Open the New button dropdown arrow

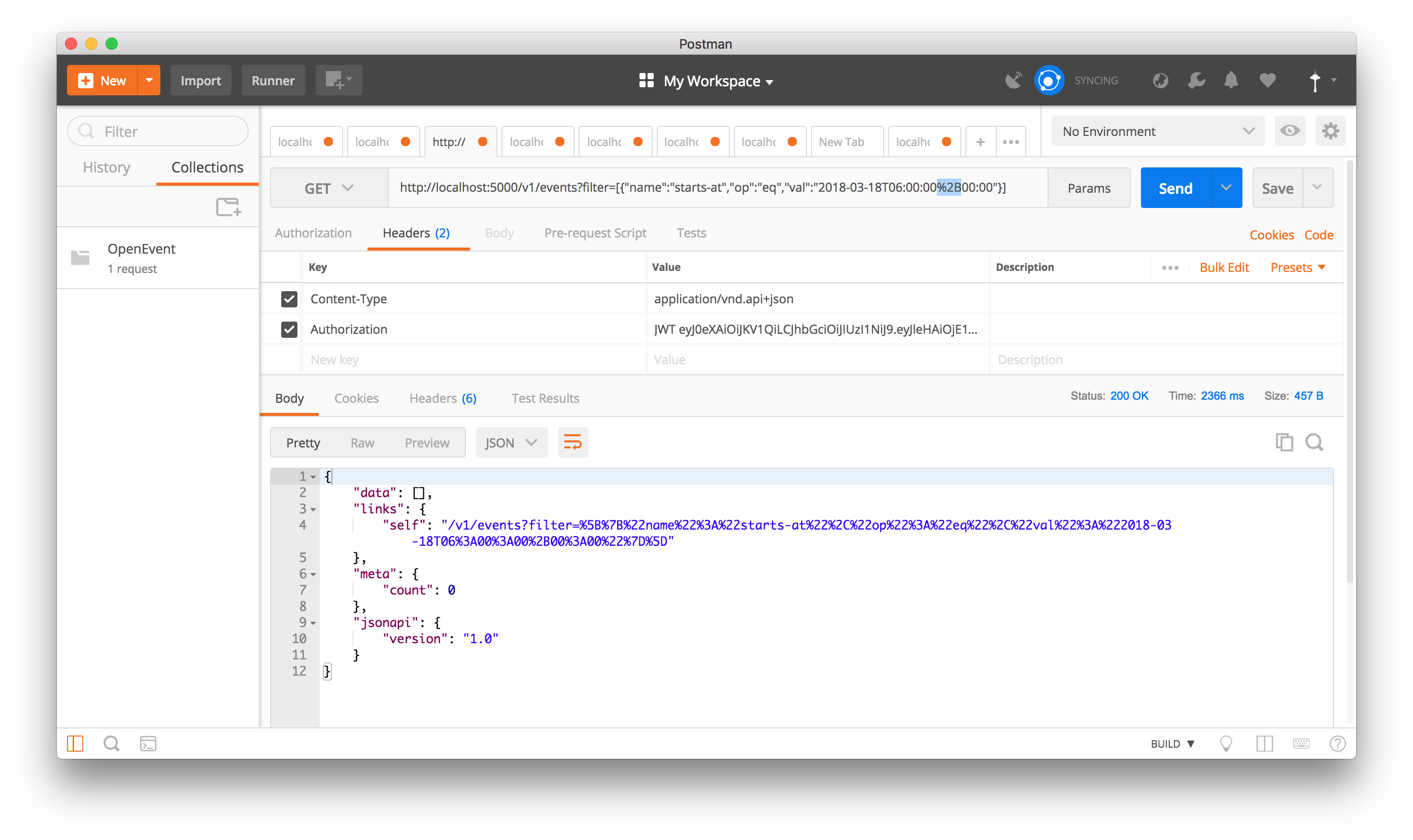pos(149,80)
